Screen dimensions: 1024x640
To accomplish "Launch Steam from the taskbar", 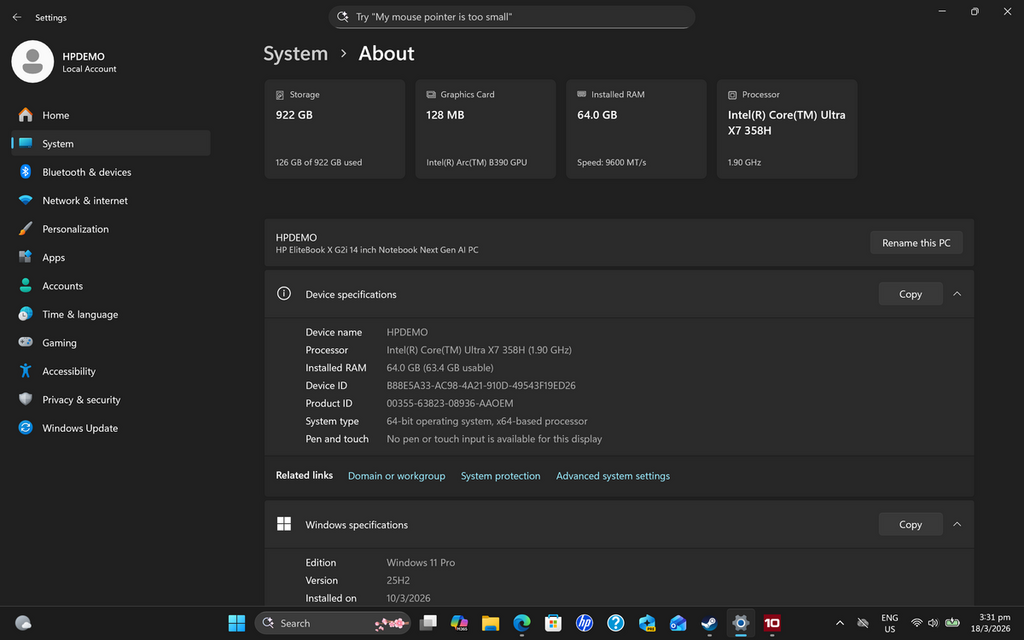I will tap(709, 623).
